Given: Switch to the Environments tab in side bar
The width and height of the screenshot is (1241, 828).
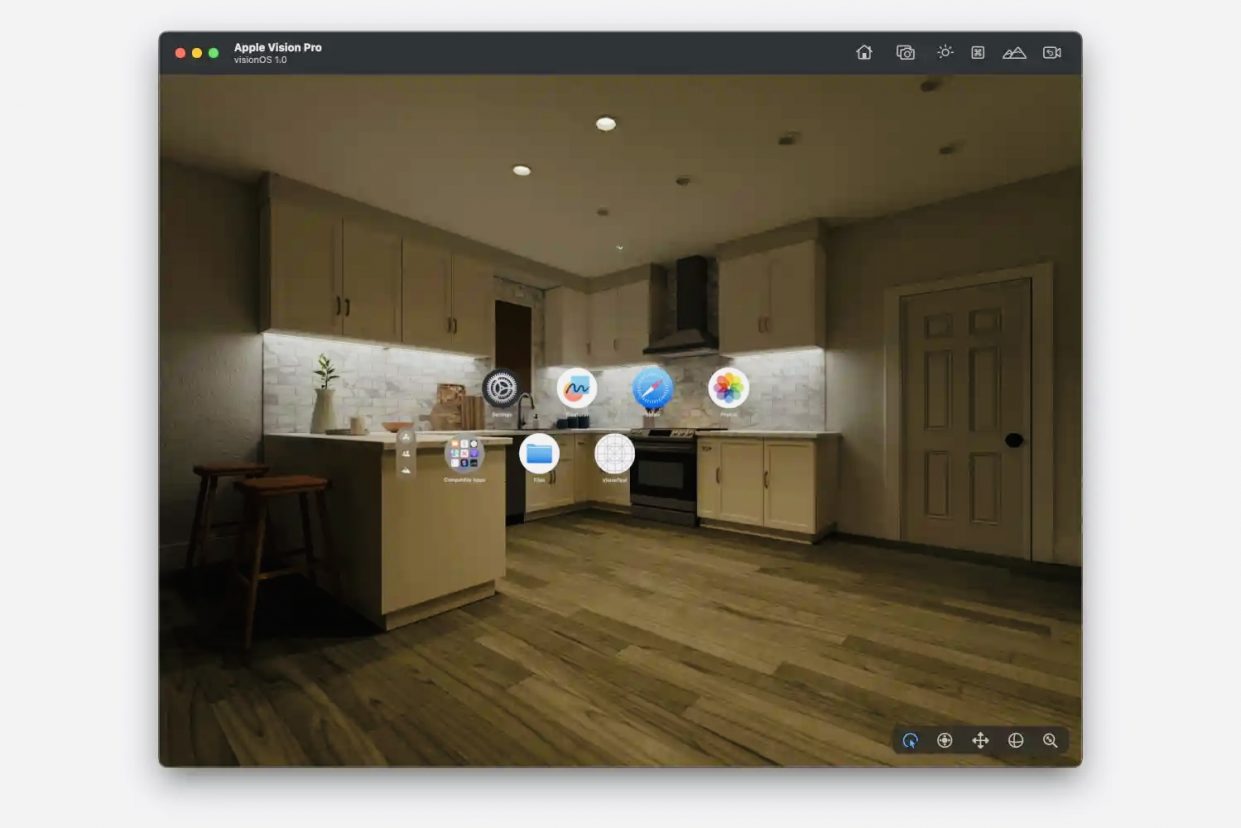Looking at the screenshot, I should [x=406, y=470].
